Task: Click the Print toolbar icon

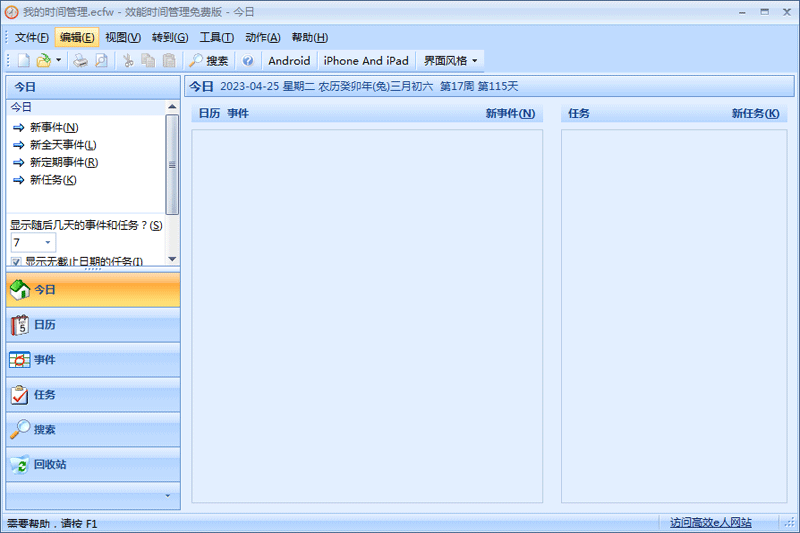Action: (80, 61)
